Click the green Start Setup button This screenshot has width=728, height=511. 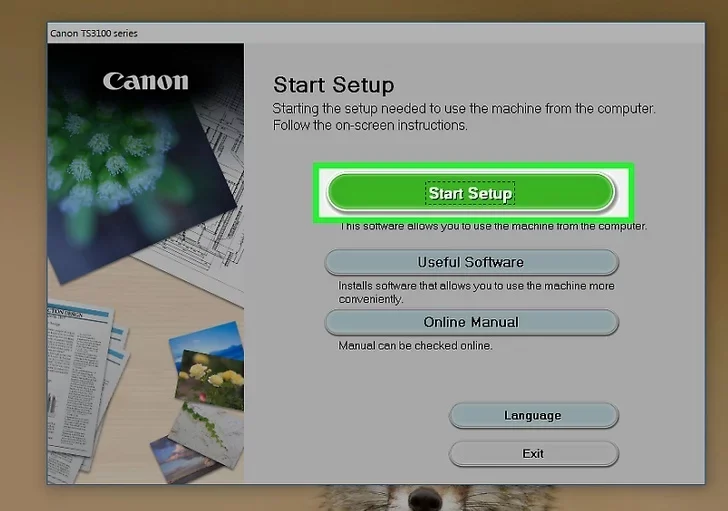point(471,192)
